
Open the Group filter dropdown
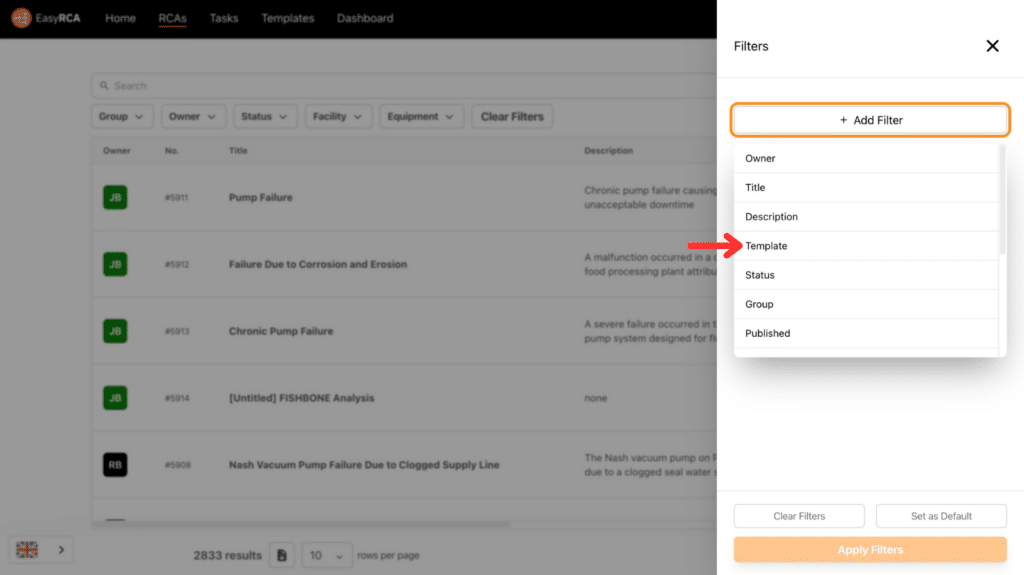coord(122,116)
